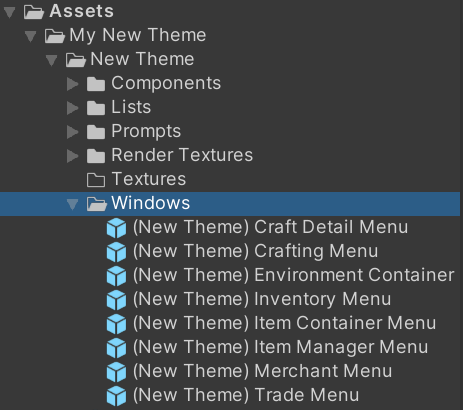The image size is (463, 410).
Task: Select the Textures folder label
Action: click(149, 179)
